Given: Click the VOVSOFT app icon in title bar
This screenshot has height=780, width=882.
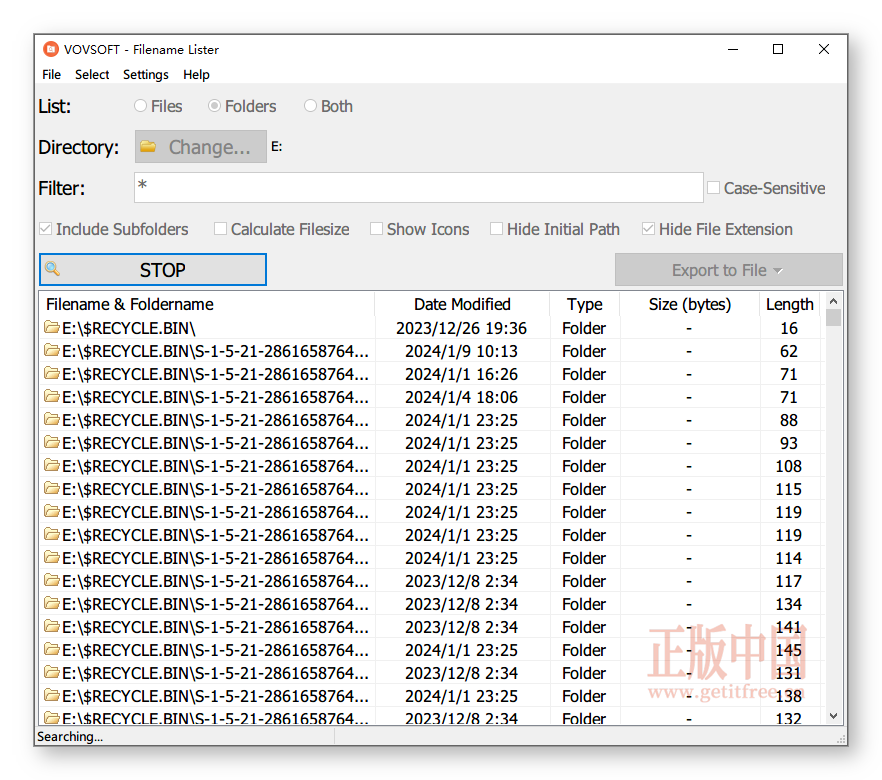Looking at the screenshot, I should coord(51,49).
